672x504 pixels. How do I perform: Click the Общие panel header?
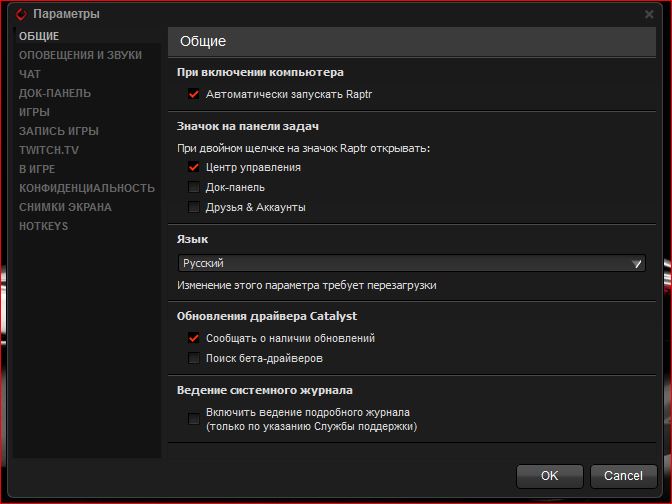(412, 42)
